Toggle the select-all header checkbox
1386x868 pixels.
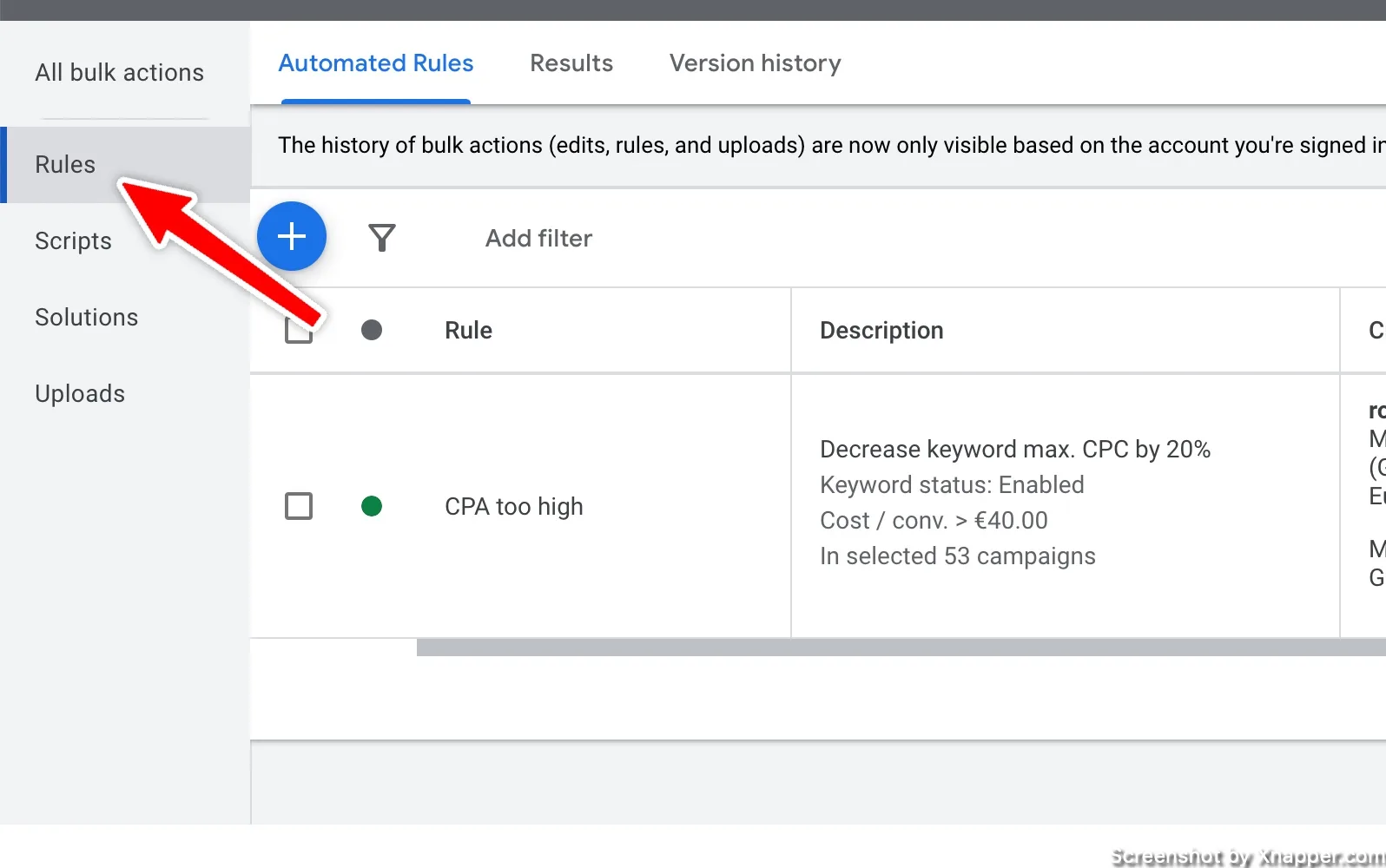click(x=299, y=330)
